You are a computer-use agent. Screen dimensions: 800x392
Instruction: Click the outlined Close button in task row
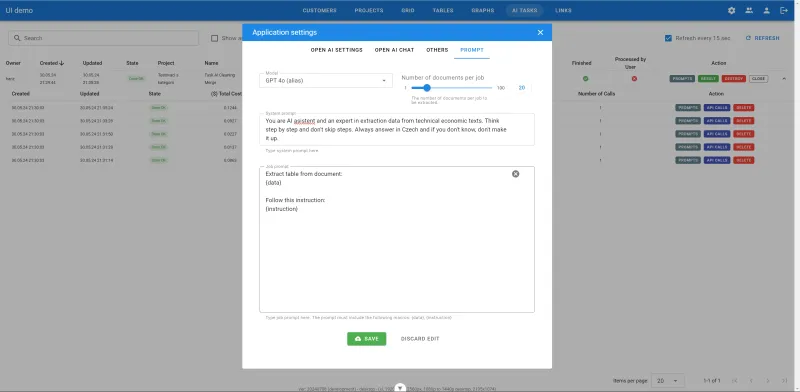pos(758,79)
